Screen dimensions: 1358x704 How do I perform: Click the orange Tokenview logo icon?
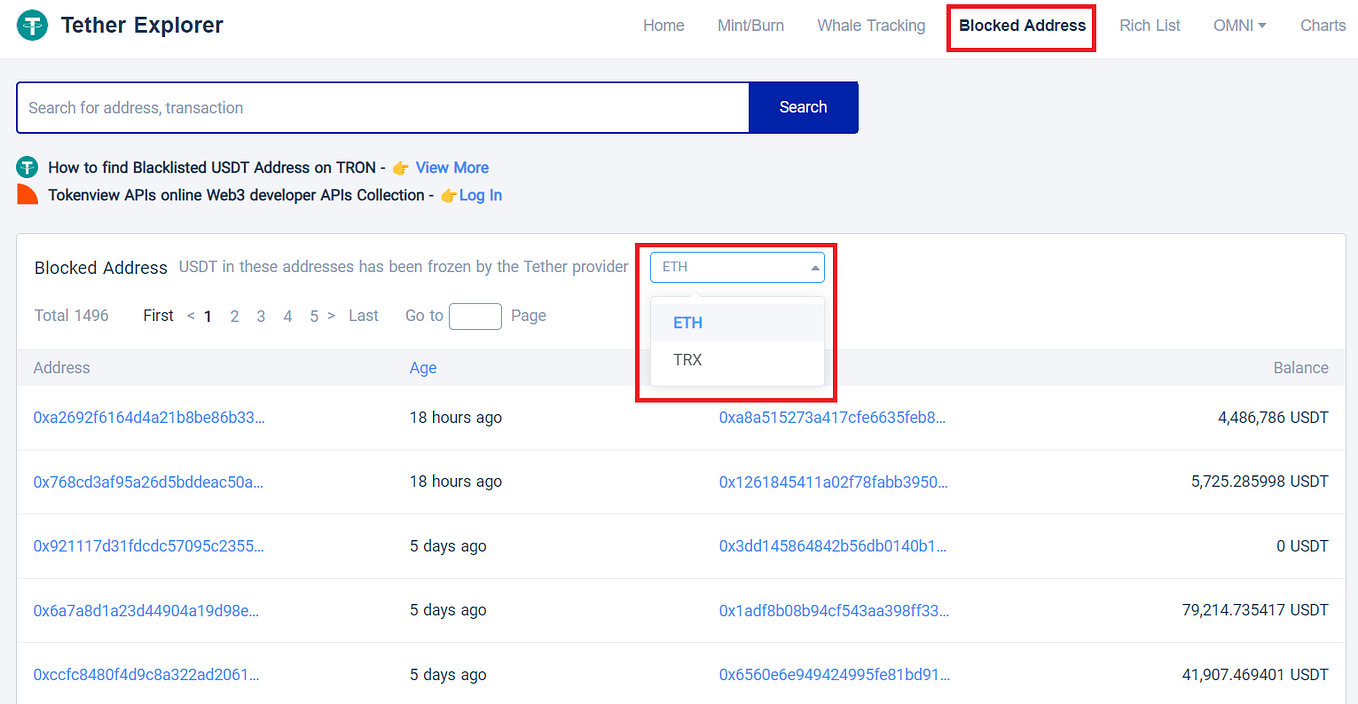pyautogui.click(x=27, y=193)
